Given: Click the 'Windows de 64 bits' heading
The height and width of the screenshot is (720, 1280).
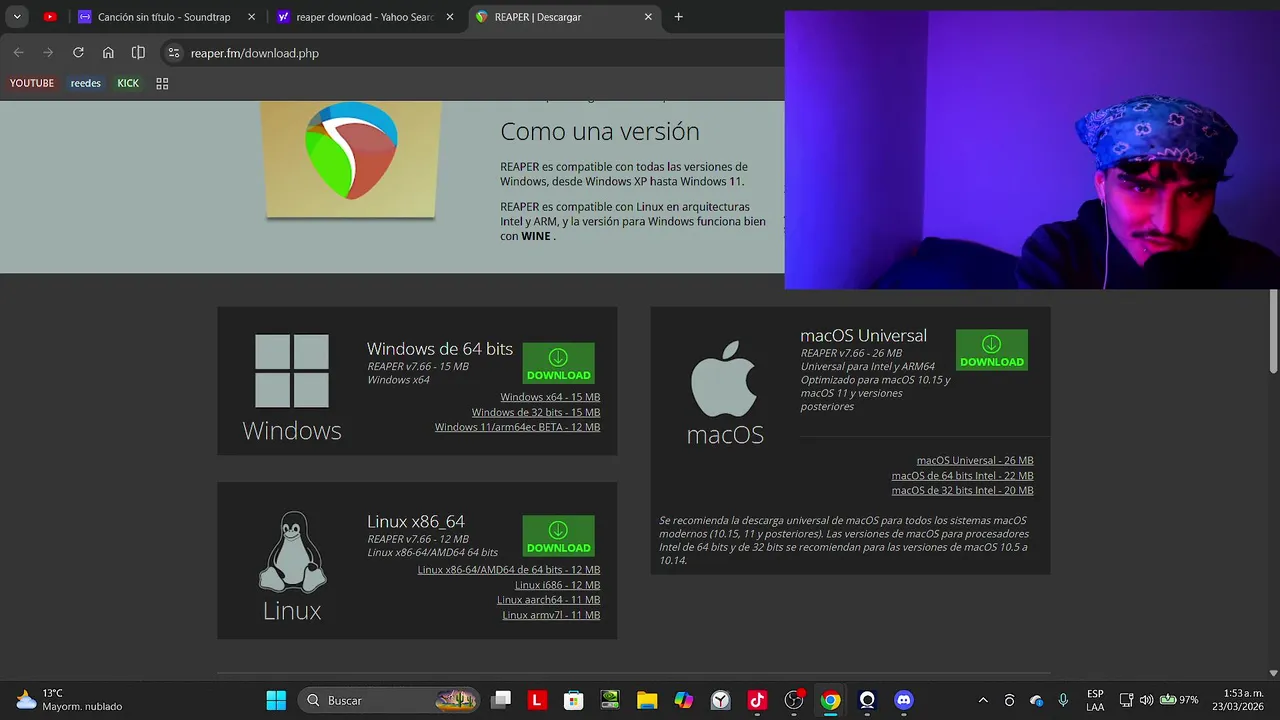Looking at the screenshot, I should click(440, 349).
